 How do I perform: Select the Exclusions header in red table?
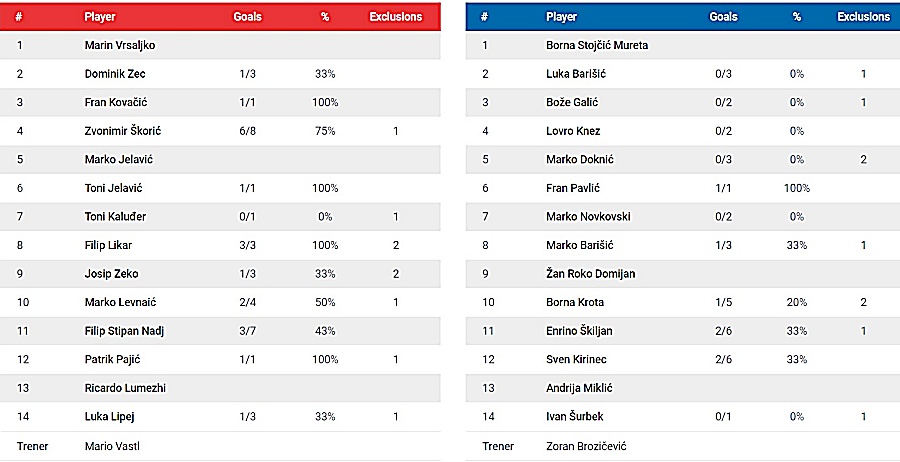pos(396,17)
